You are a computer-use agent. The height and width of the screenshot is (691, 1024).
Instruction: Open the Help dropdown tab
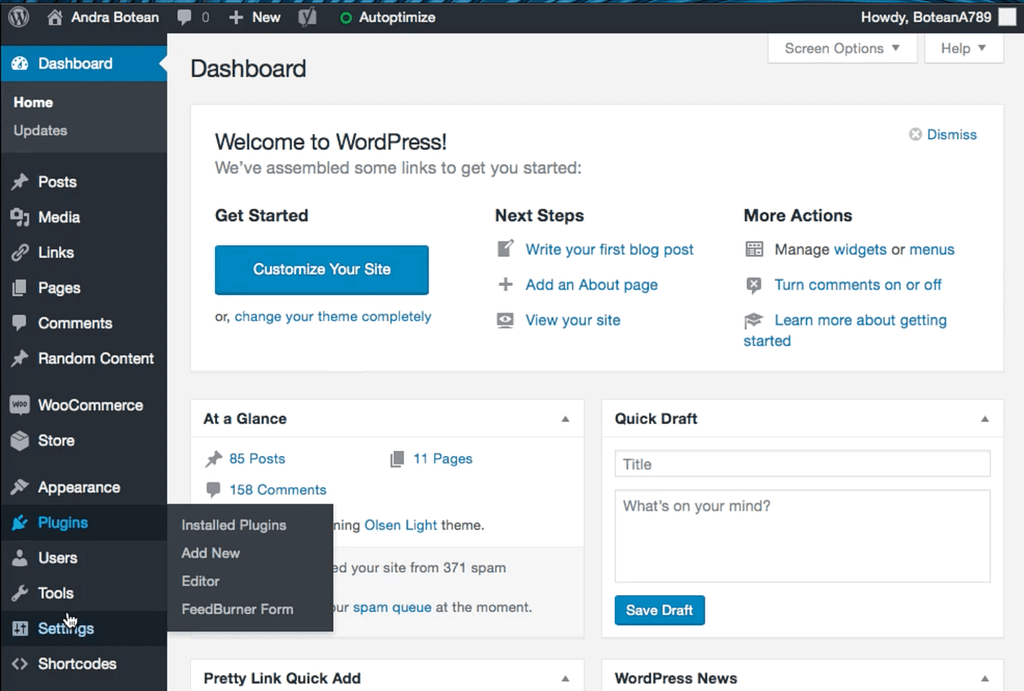click(x=964, y=48)
